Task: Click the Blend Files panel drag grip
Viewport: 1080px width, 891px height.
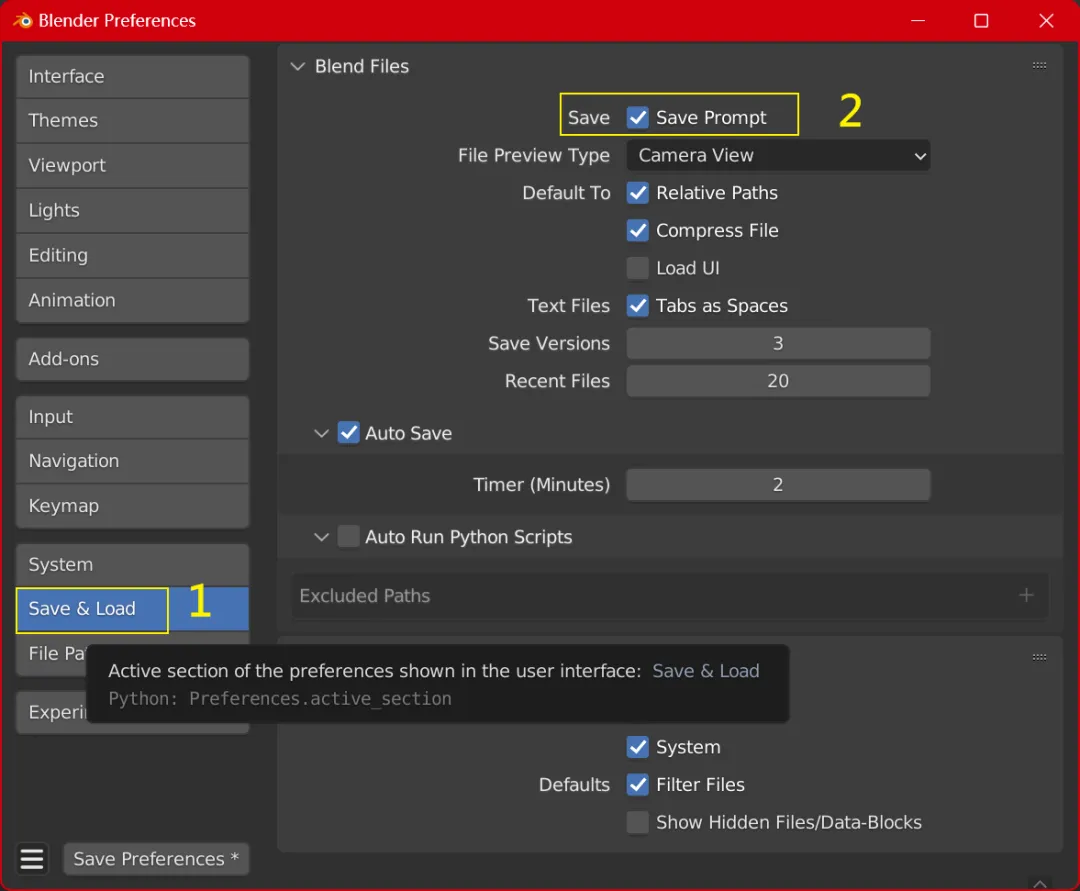Action: 1039,65
